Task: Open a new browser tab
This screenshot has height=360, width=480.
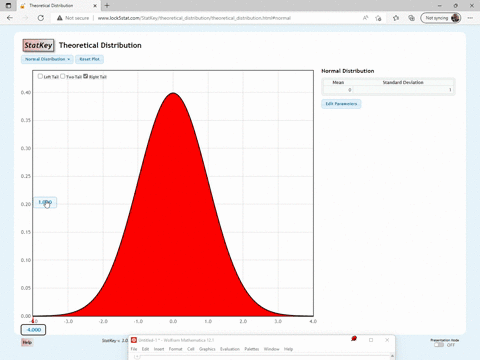Action: coord(107,5)
